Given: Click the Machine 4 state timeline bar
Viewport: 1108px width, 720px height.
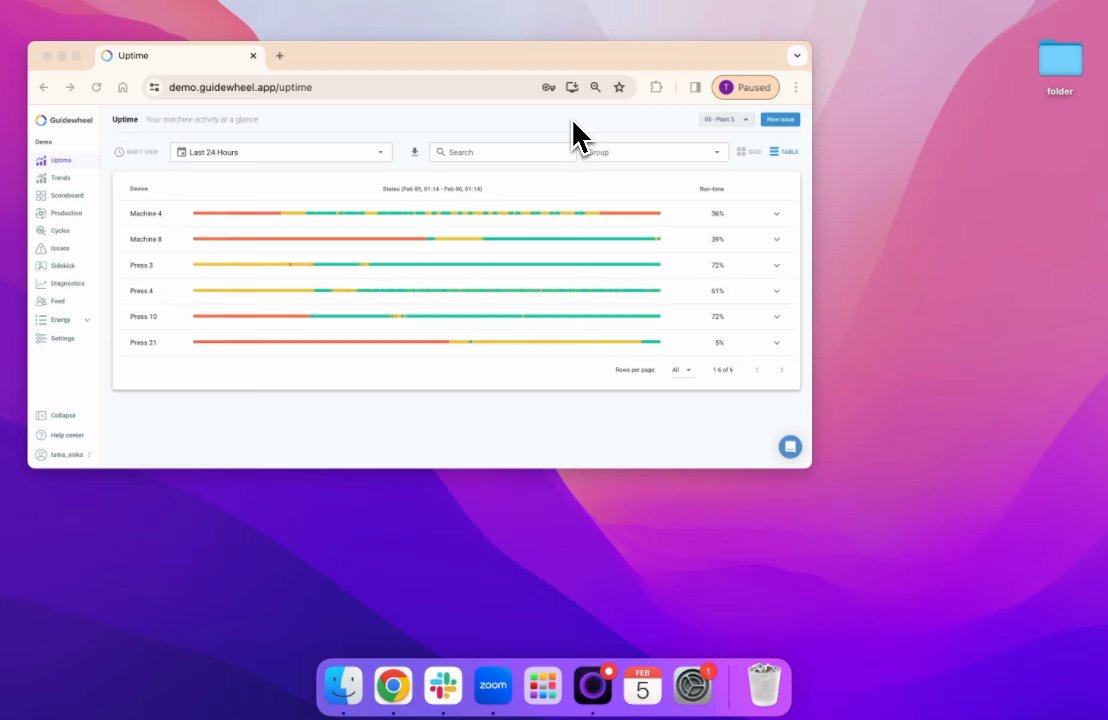Looking at the screenshot, I should [427, 213].
